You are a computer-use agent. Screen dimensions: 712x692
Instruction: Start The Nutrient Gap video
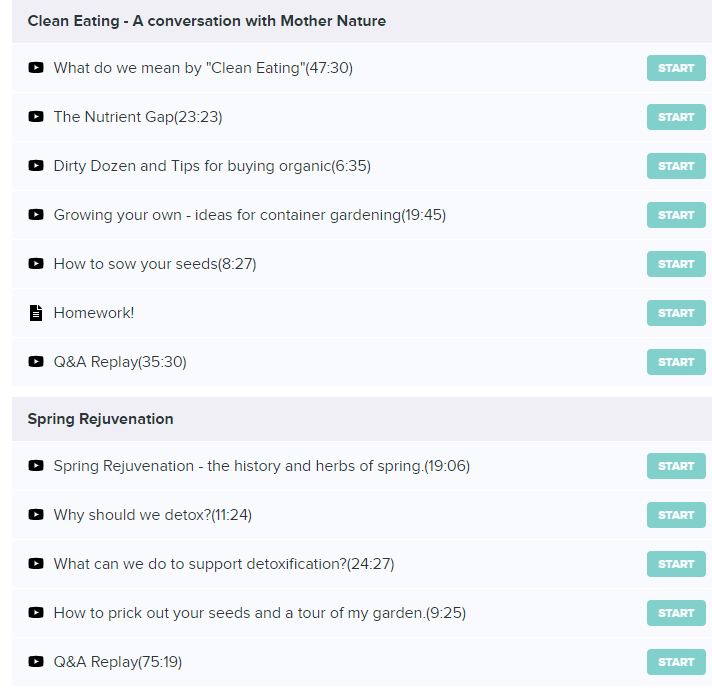pos(676,117)
